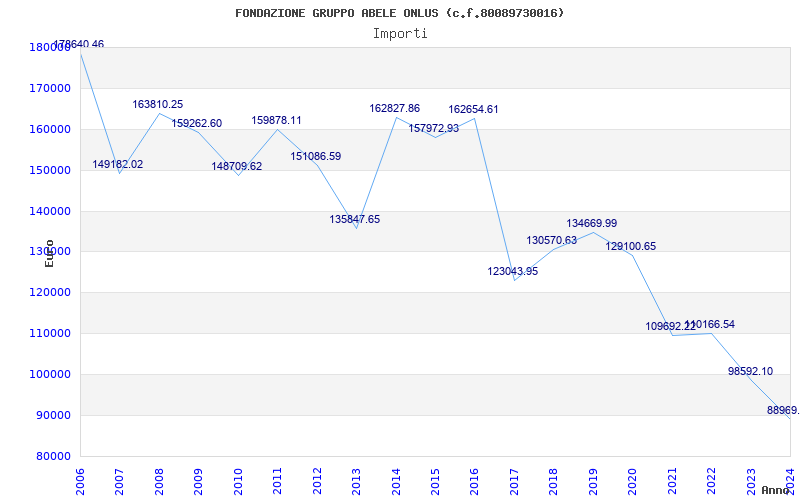This screenshot has width=800, height=500.
Task: Click x-axis year 2013
Action: [356, 480]
